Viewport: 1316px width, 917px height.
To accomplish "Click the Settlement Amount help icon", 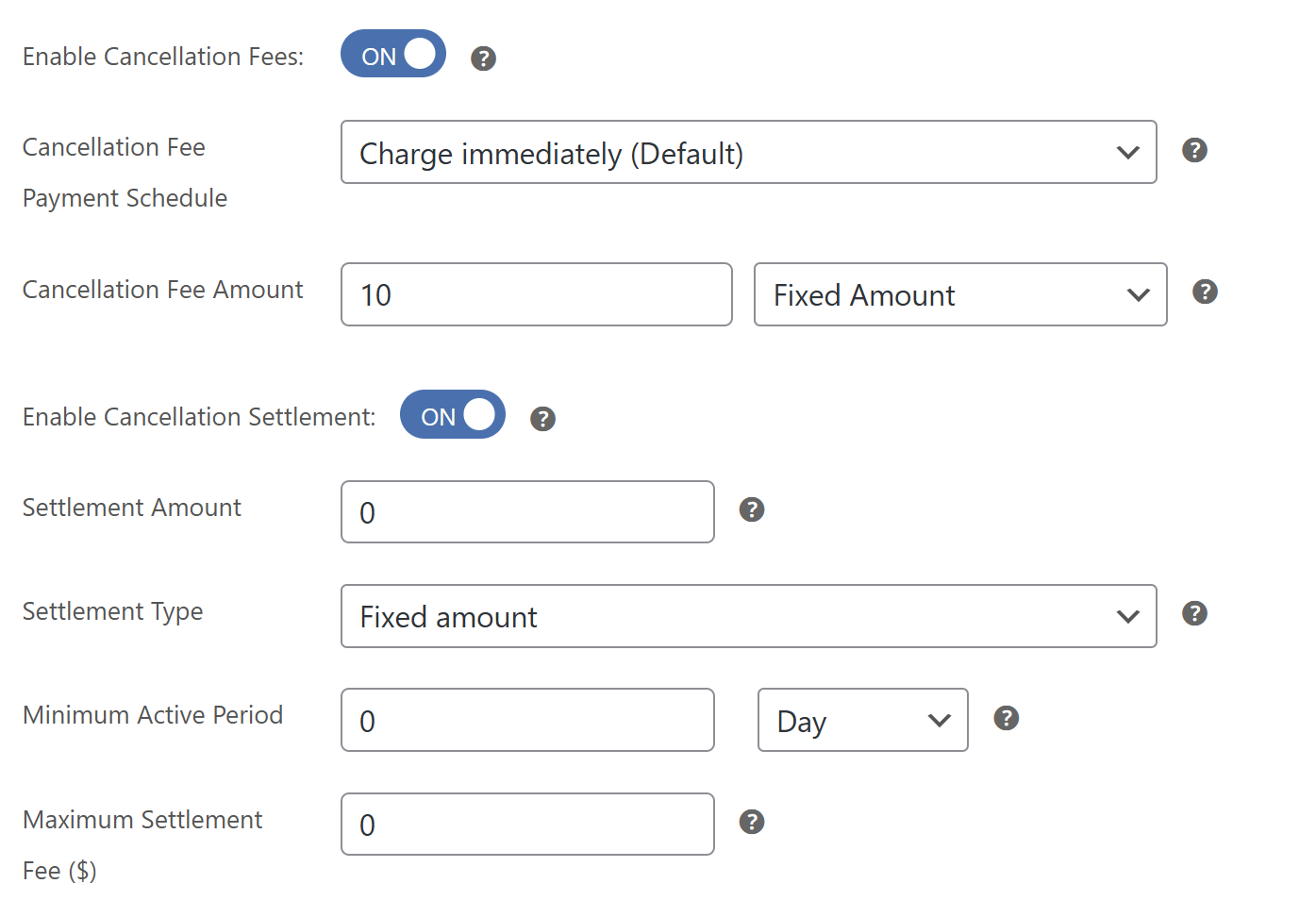I will [x=751, y=509].
